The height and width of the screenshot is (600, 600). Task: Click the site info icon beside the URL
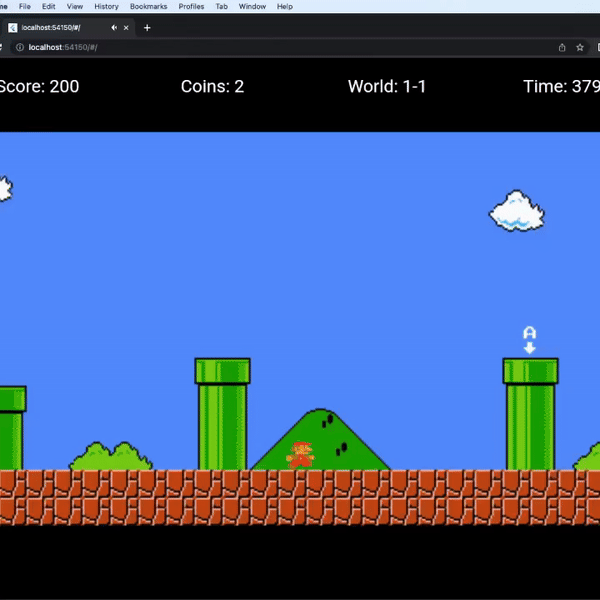pos(20,47)
